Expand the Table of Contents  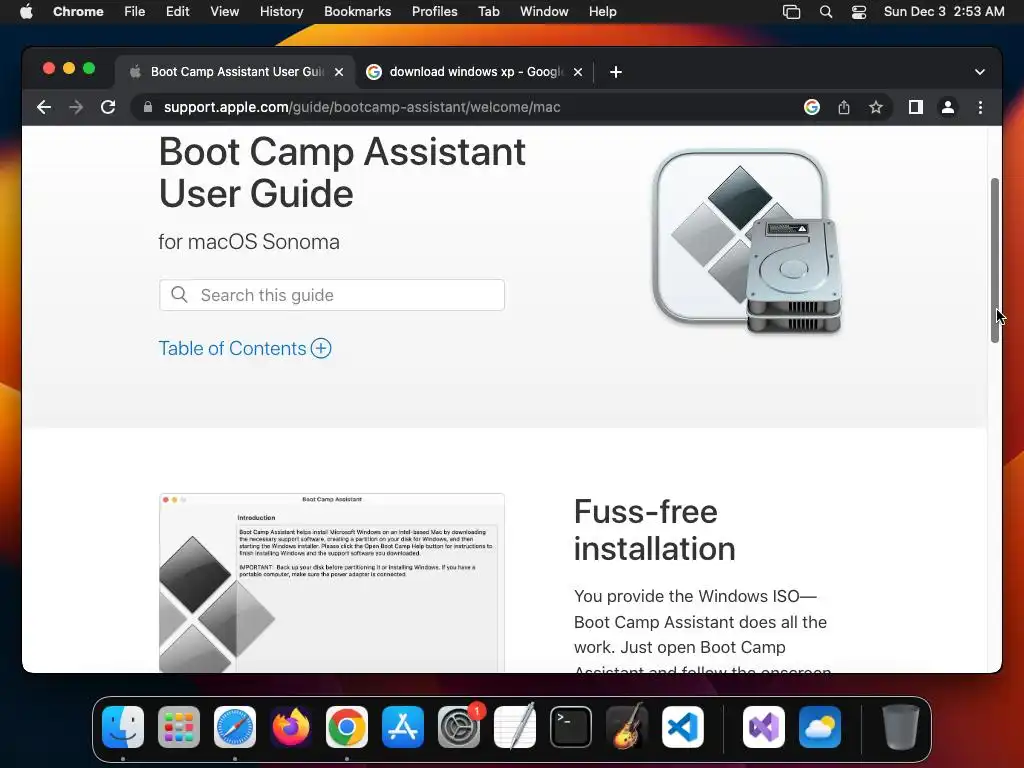tap(245, 348)
